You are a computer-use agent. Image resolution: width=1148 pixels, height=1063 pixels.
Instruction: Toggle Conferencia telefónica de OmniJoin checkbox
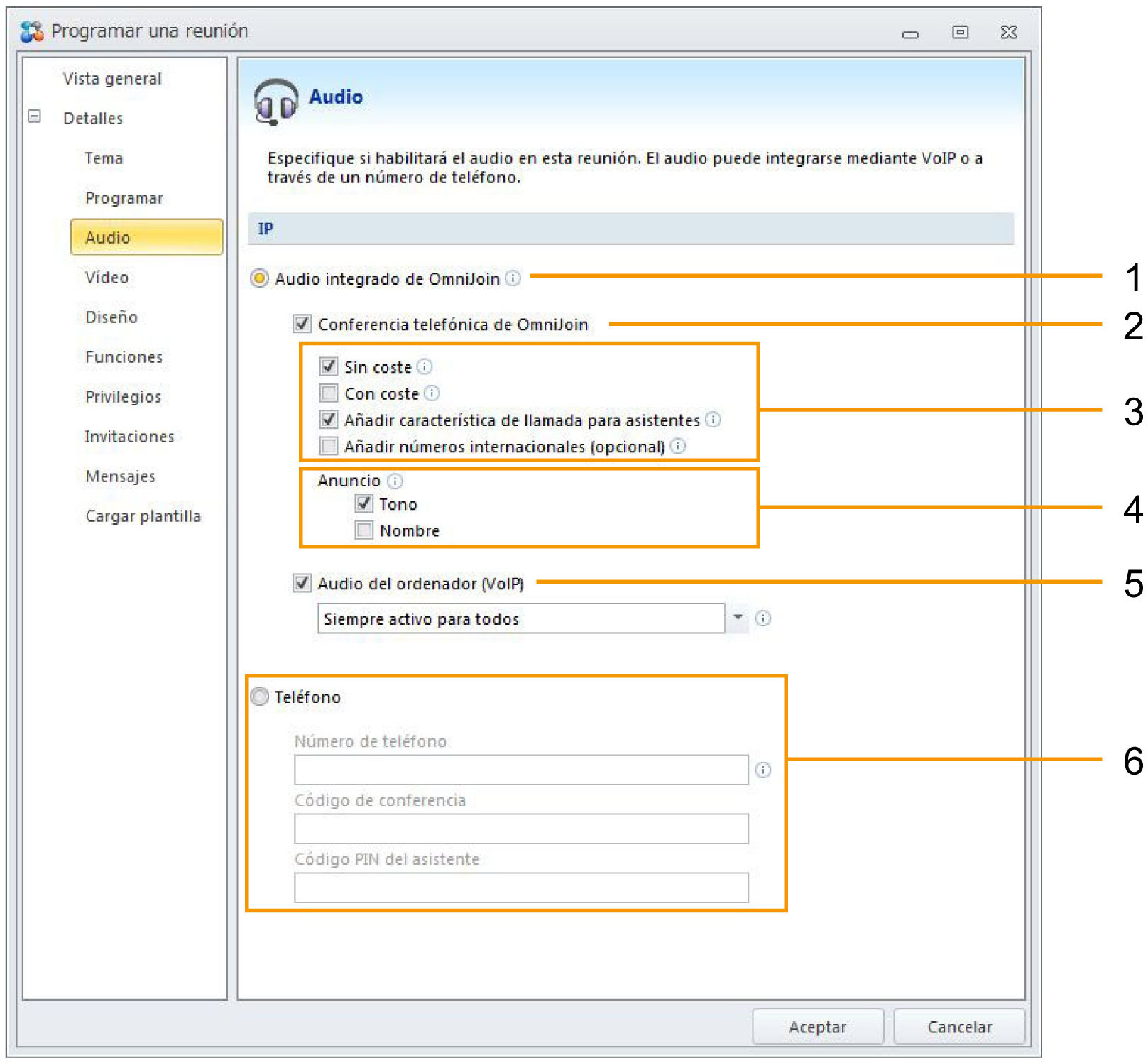(x=302, y=324)
